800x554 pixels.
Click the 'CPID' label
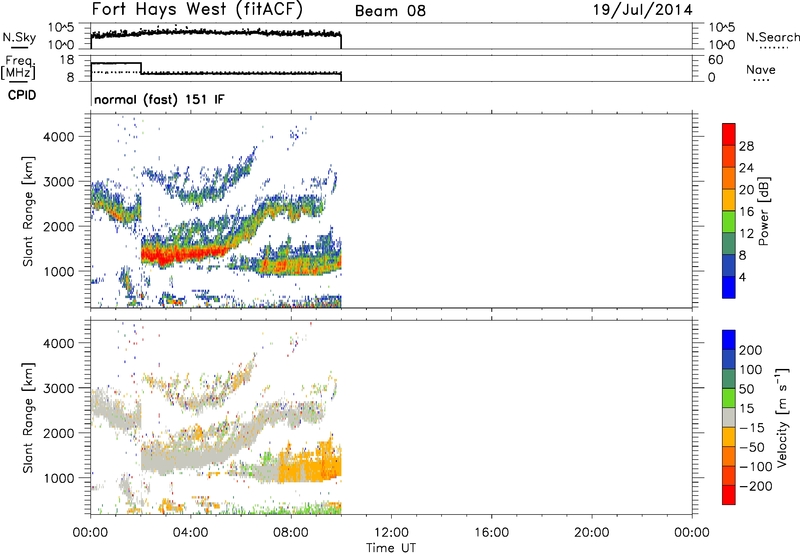(x=22, y=95)
